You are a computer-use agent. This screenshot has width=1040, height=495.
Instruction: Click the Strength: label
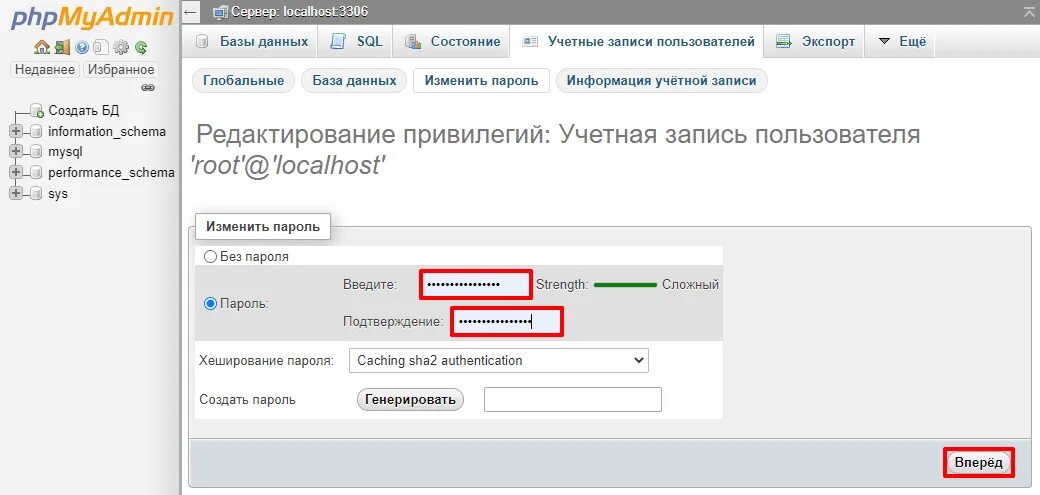(x=562, y=285)
